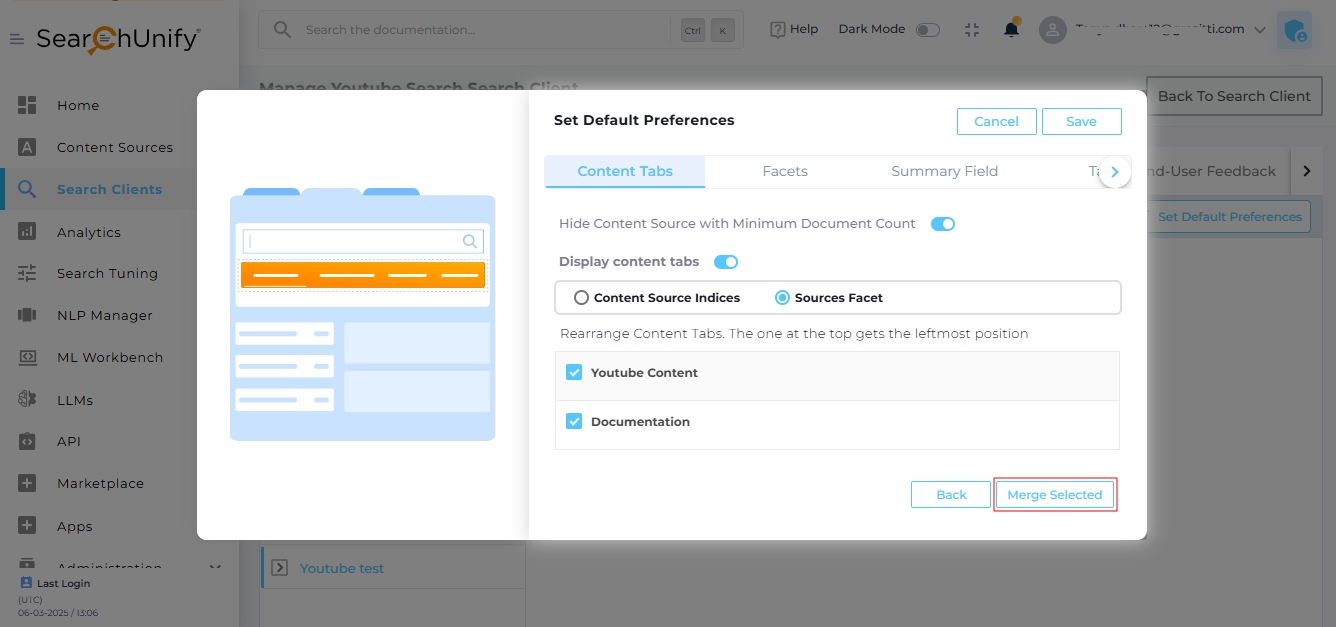Toggle Dark Mode switch
1336x627 pixels.
point(927,30)
